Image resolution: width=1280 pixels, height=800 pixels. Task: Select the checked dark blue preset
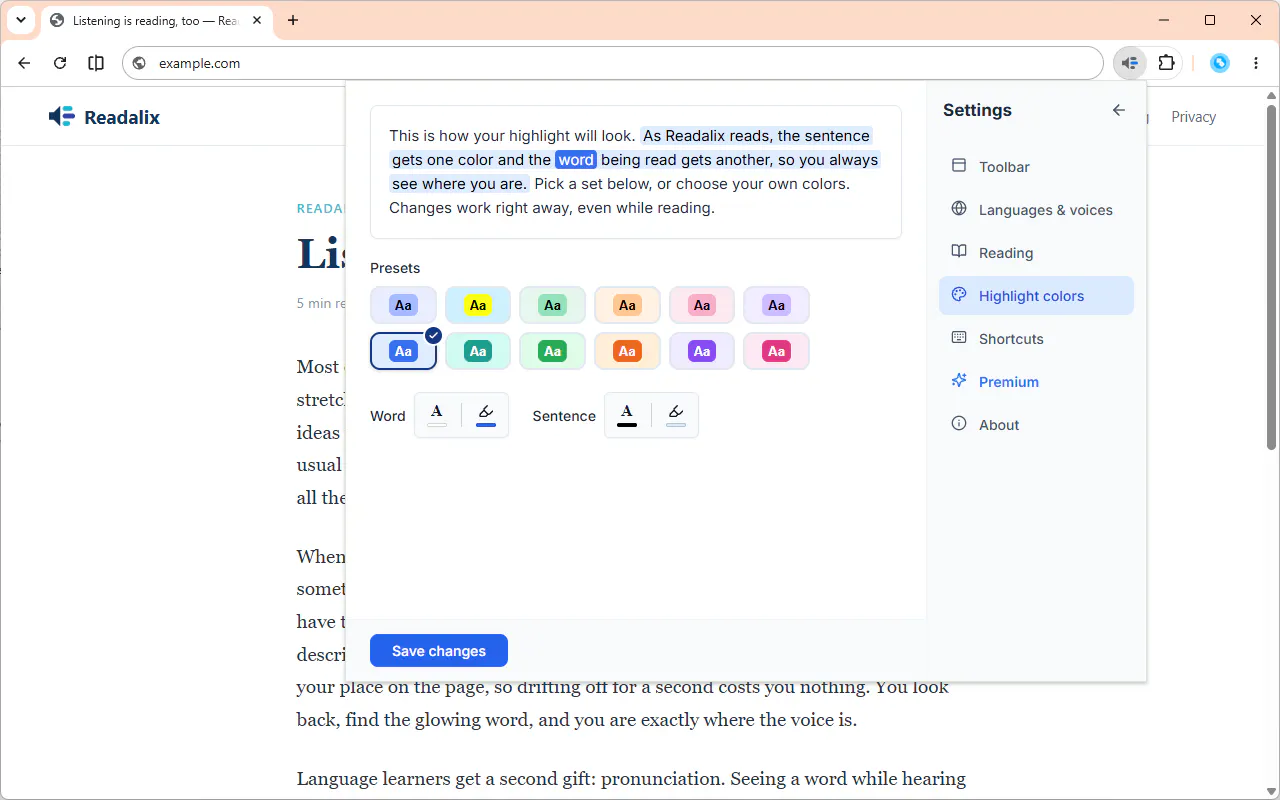coord(403,351)
